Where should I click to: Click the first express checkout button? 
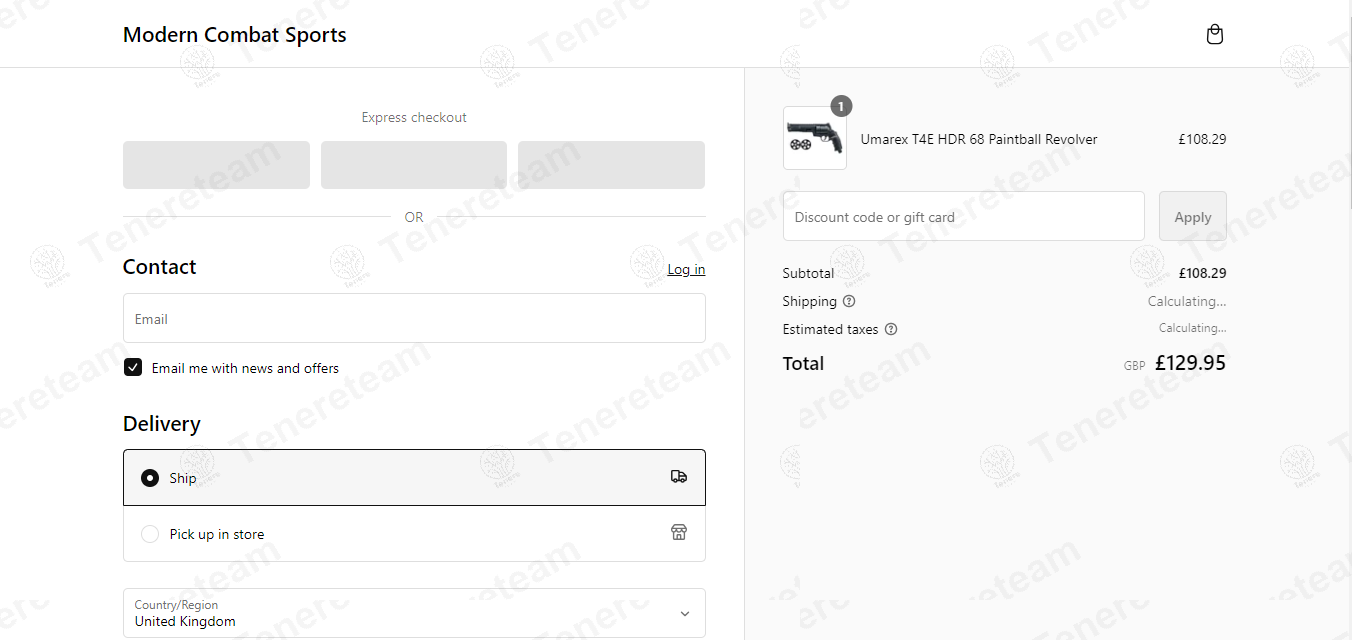(x=216, y=165)
